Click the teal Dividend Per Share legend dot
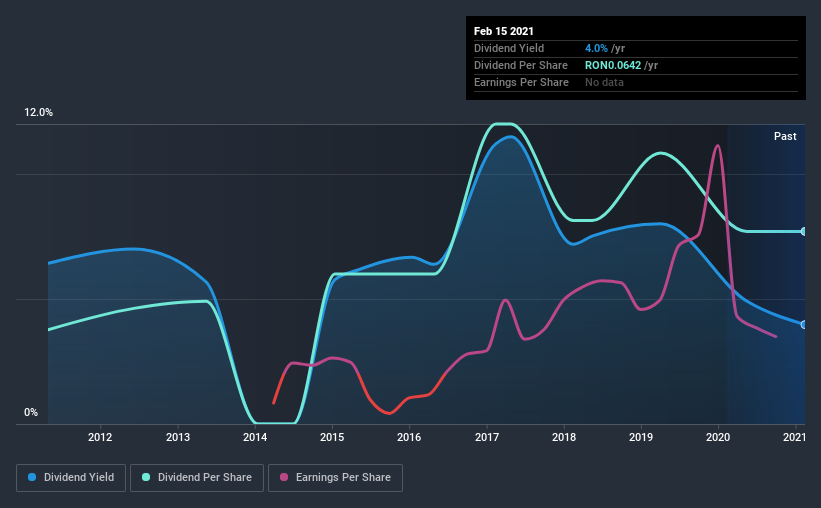The width and height of the screenshot is (821, 508). coord(146,477)
